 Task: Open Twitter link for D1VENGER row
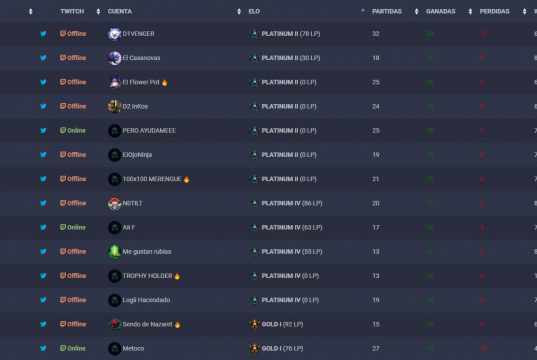coord(43,34)
